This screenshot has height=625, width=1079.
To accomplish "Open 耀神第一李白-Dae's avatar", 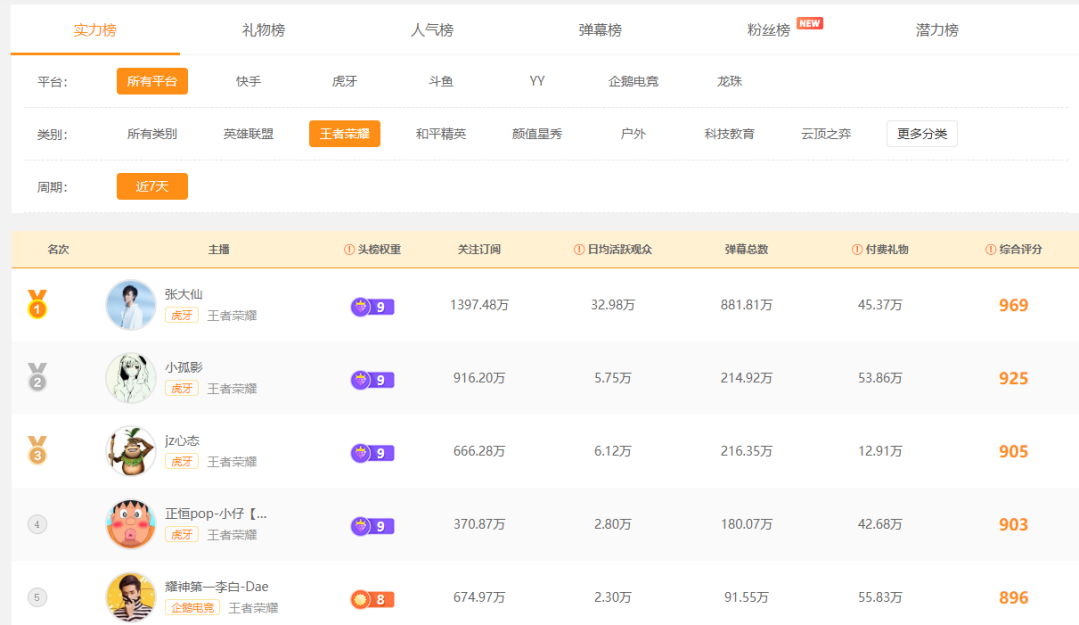I will pyautogui.click(x=131, y=597).
